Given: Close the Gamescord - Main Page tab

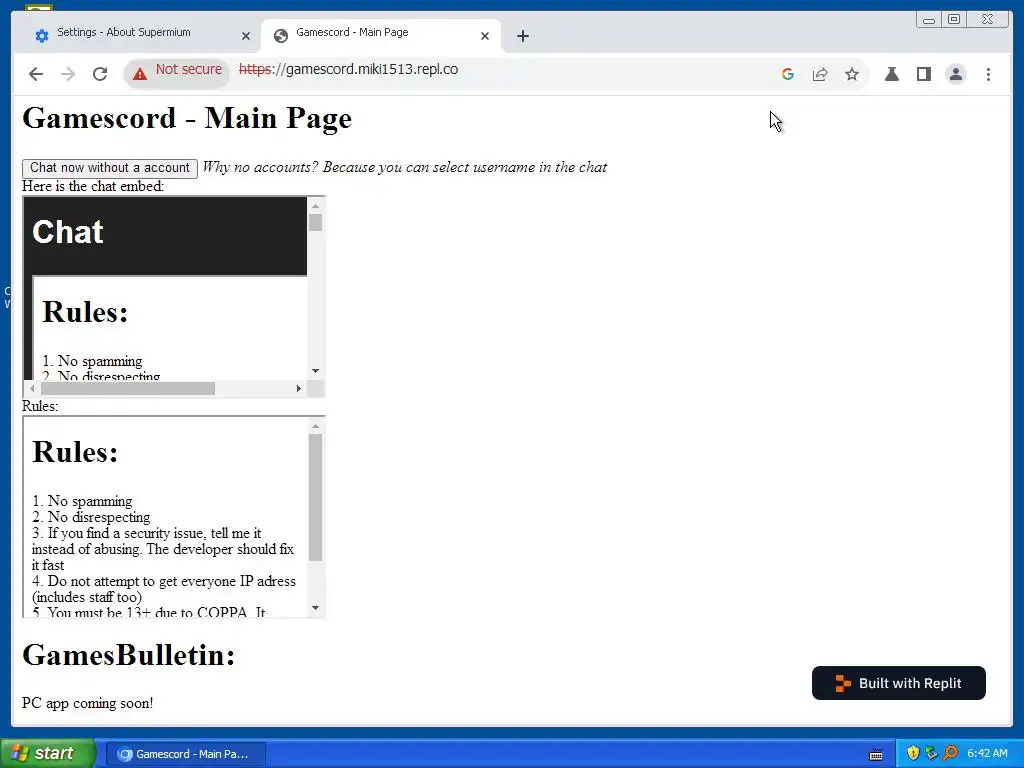Looking at the screenshot, I should pos(485,36).
